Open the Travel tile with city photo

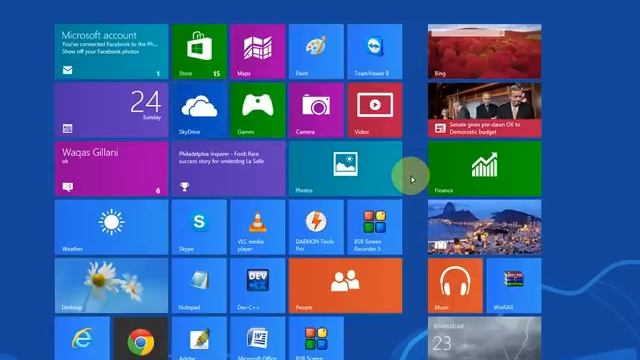(484, 227)
